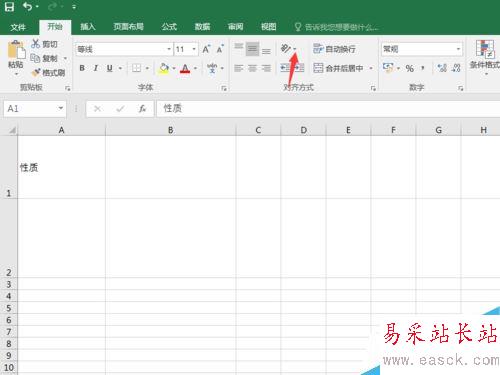The height and width of the screenshot is (375, 500).
Task: Click the red Font Color A icon
Action: pyautogui.click(x=185, y=69)
